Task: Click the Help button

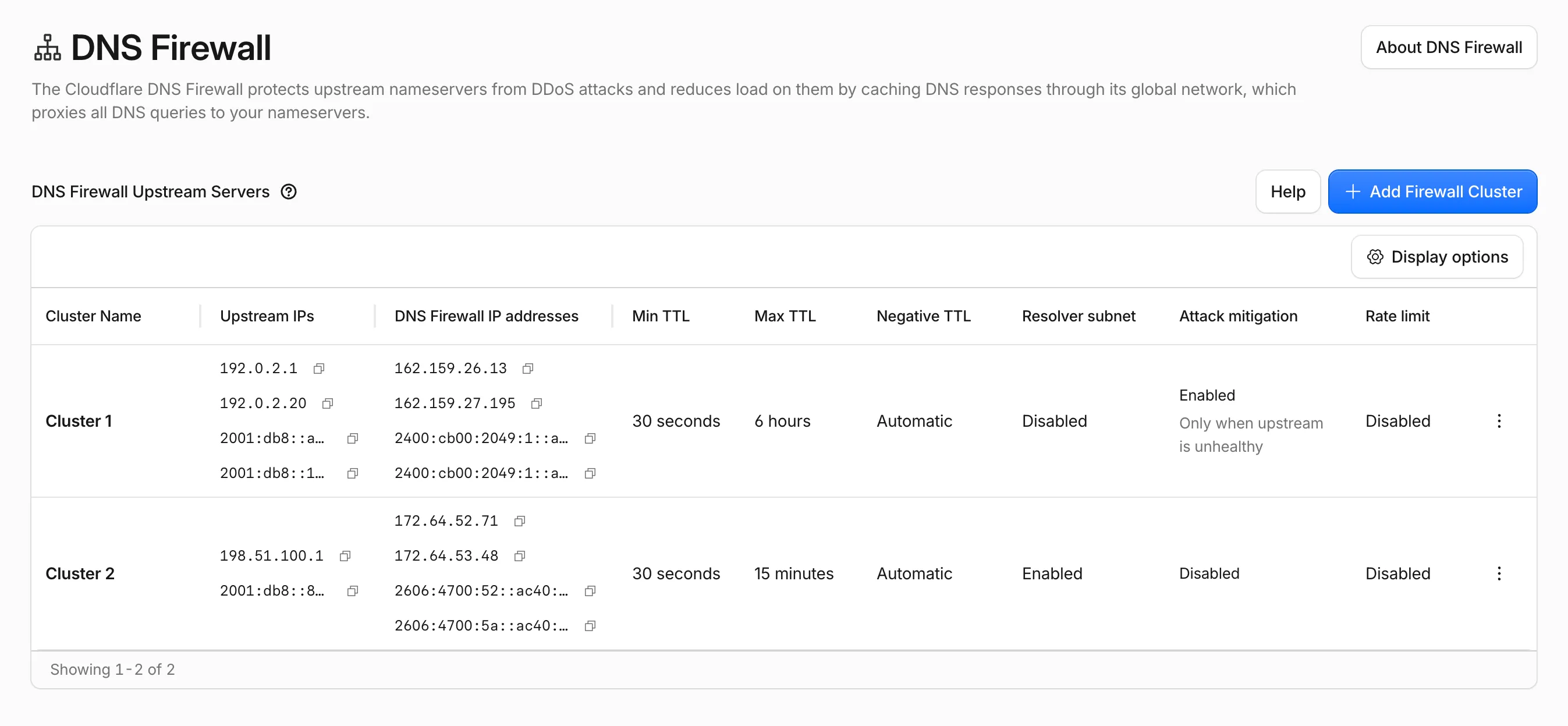Action: click(1287, 192)
